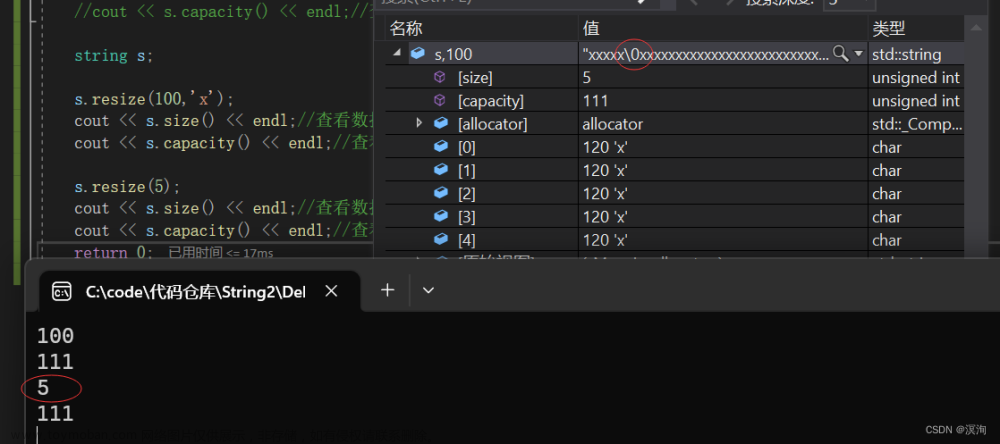
Task: Close the terminal tab
Action: click(331, 292)
